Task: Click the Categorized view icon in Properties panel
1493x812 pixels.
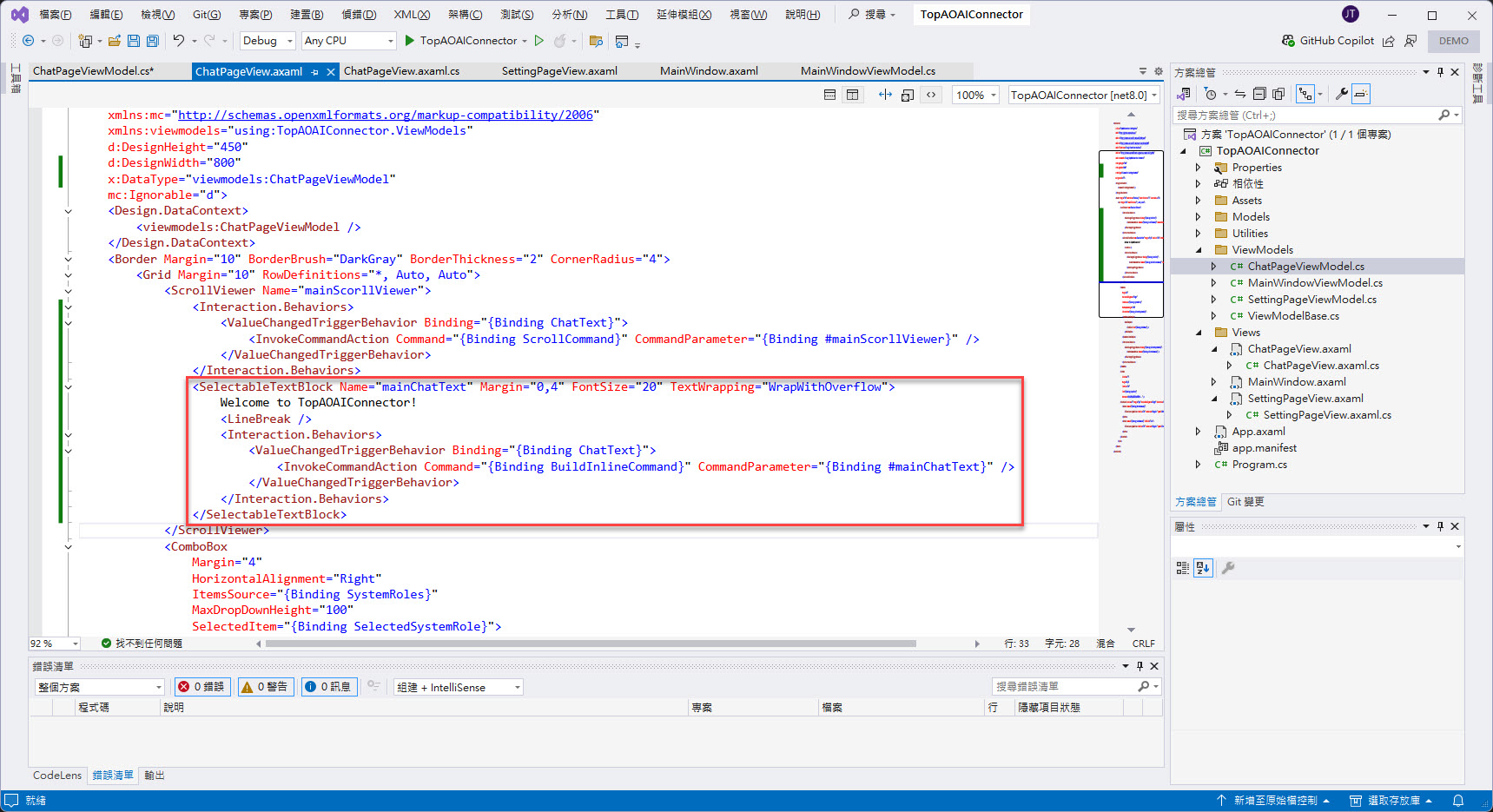Action: tap(1183, 568)
